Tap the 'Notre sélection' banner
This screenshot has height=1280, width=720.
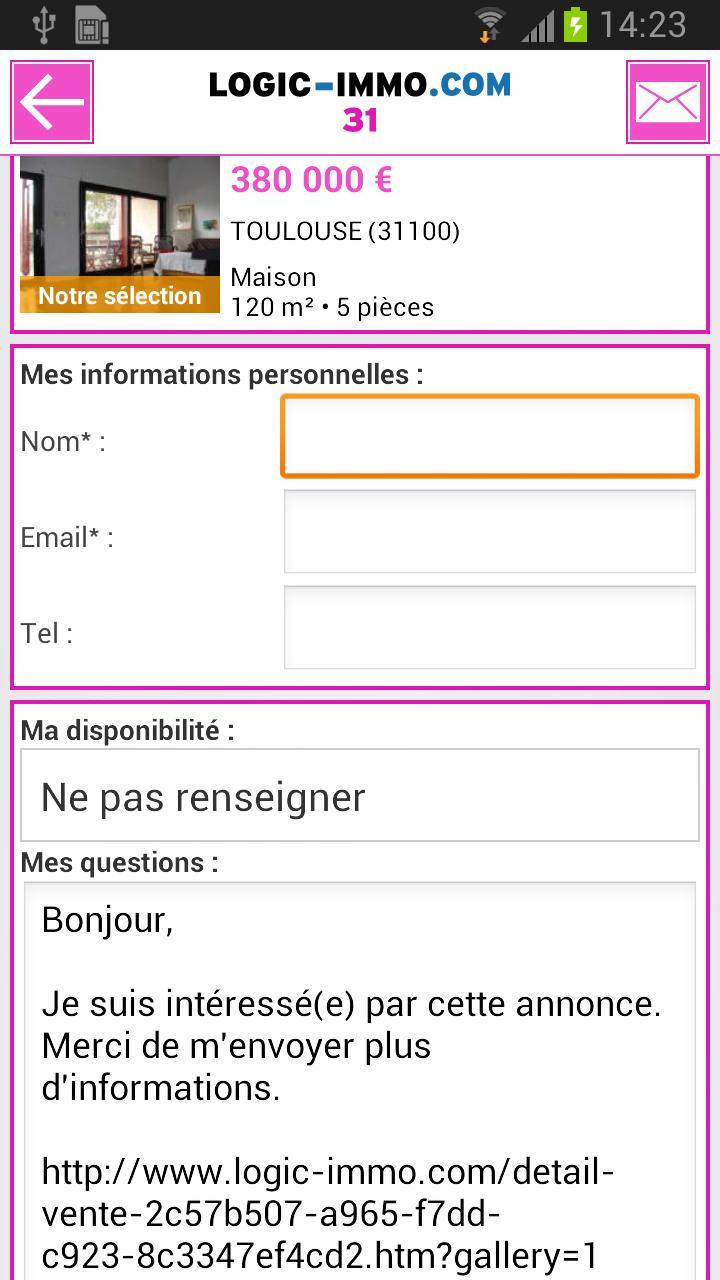click(x=119, y=296)
